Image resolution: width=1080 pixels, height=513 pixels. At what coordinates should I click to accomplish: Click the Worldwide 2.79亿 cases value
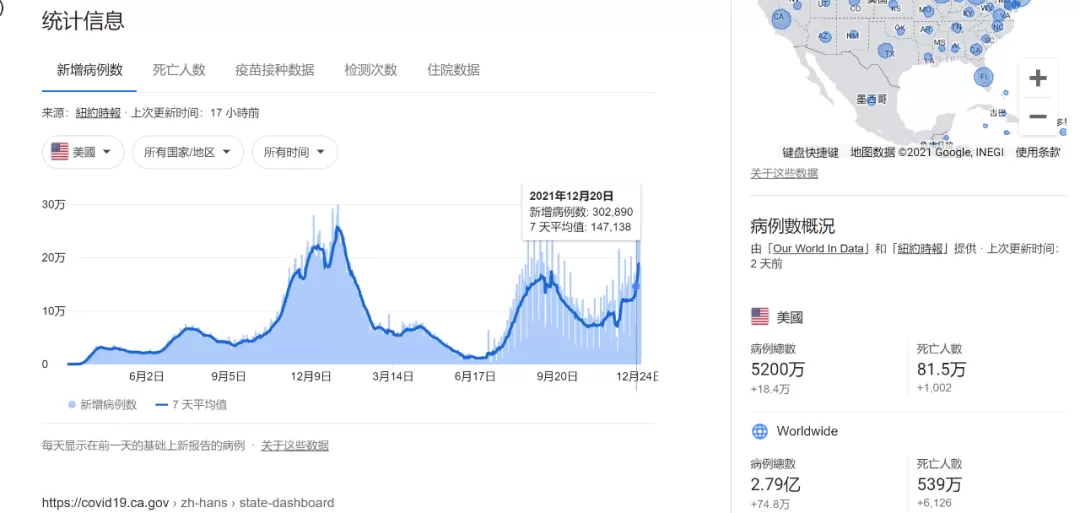(776, 484)
